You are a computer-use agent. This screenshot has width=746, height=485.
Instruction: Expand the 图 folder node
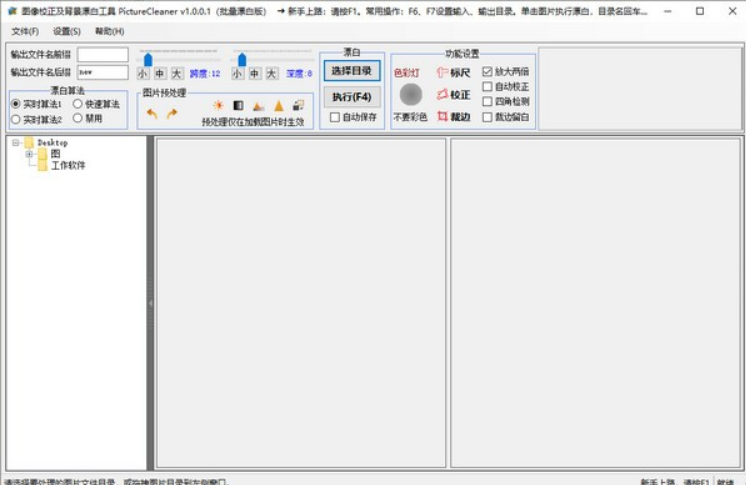pos(29,154)
